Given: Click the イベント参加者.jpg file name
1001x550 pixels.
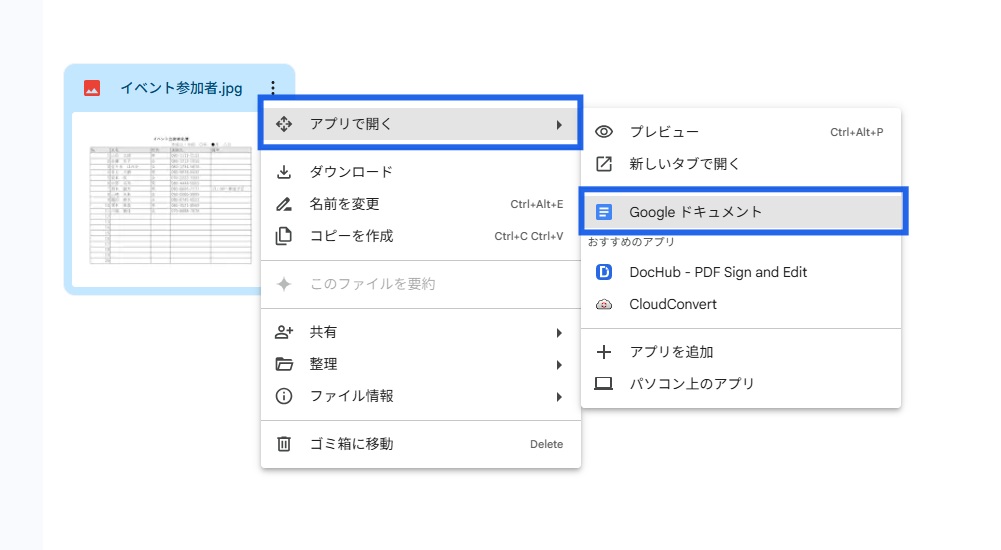Looking at the screenshot, I should tap(181, 88).
